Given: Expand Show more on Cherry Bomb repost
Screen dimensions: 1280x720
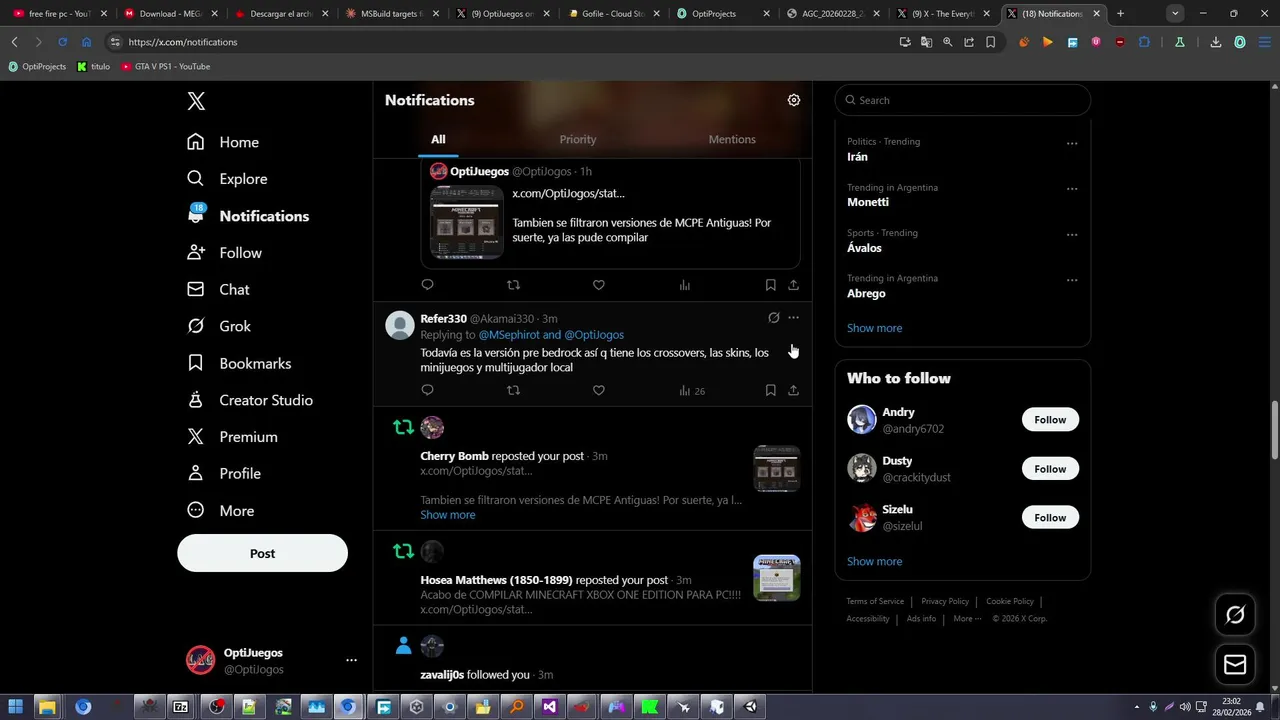Looking at the screenshot, I should (448, 515).
